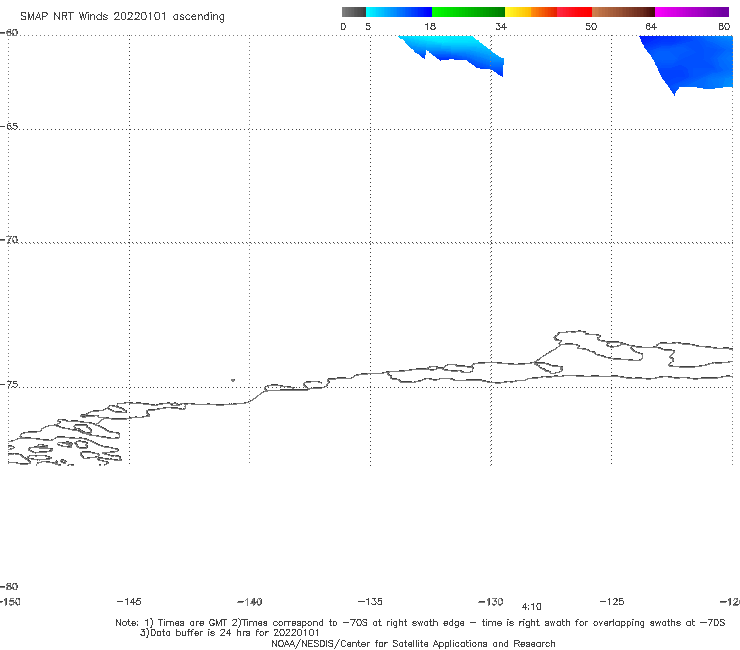This screenshot has height=650, width=740.
Task: Pick the magenta-purple segment of the color bar
Action: click(692, 12)
